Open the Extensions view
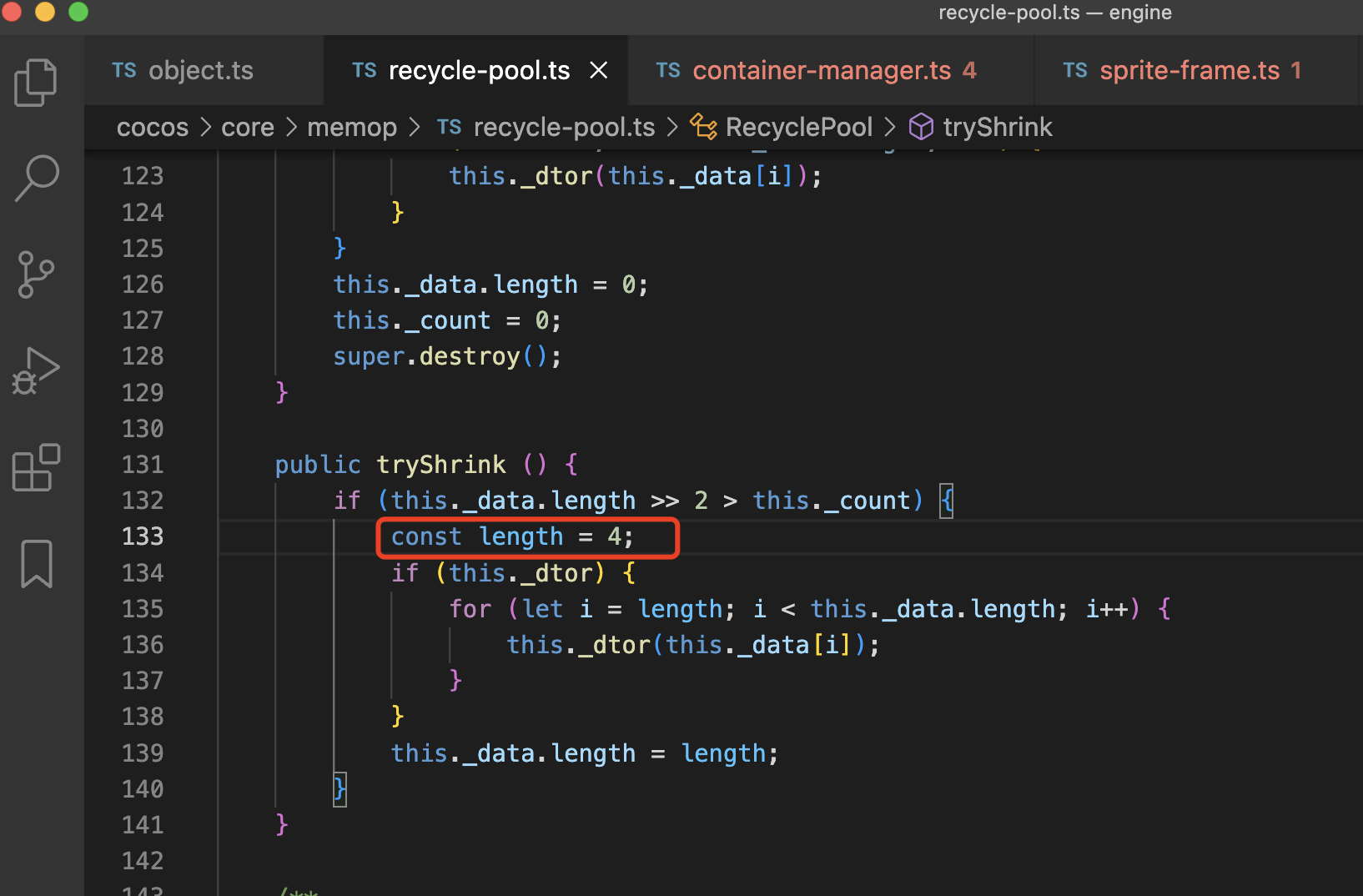1363x896 pixels. coord(36,467)
